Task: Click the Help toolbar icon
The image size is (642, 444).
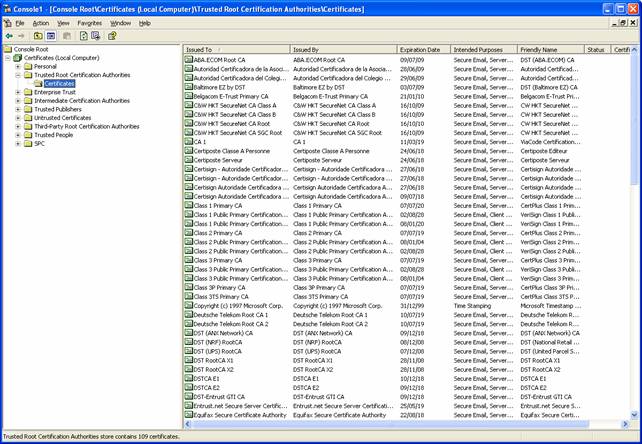Action: pyautogui.click(x=112, y=36)
